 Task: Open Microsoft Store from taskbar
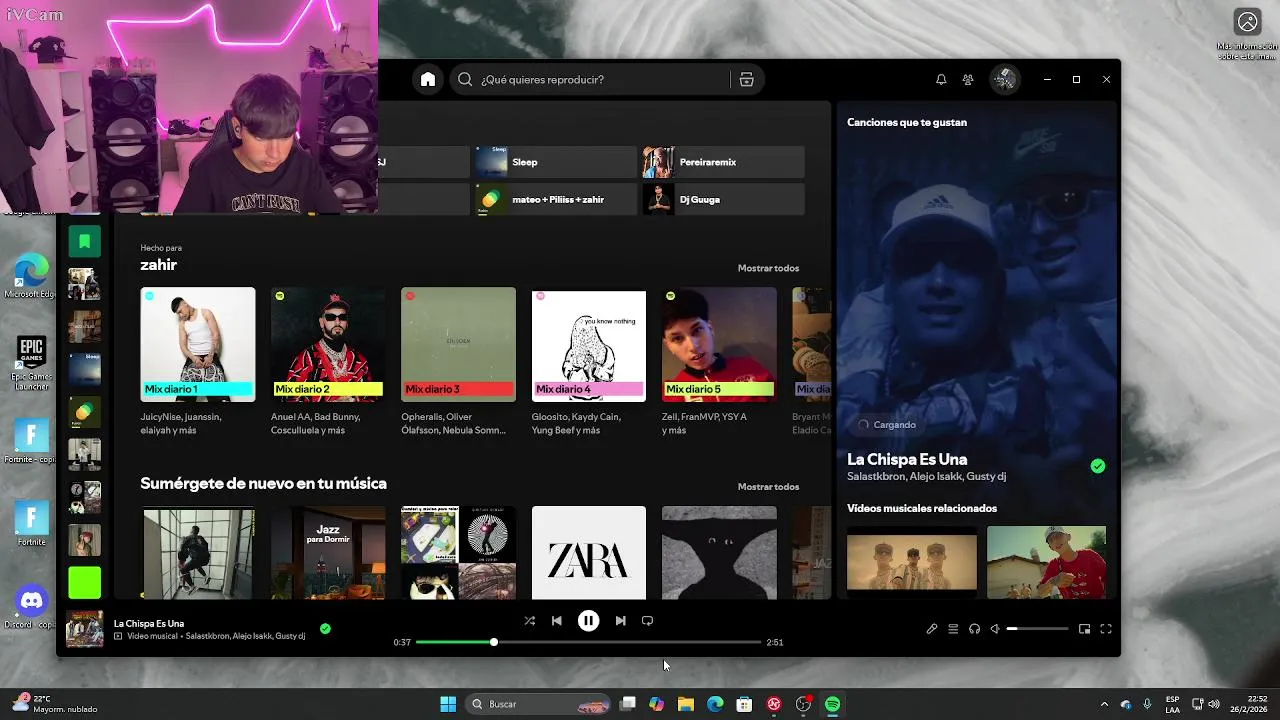coord(744,704)
